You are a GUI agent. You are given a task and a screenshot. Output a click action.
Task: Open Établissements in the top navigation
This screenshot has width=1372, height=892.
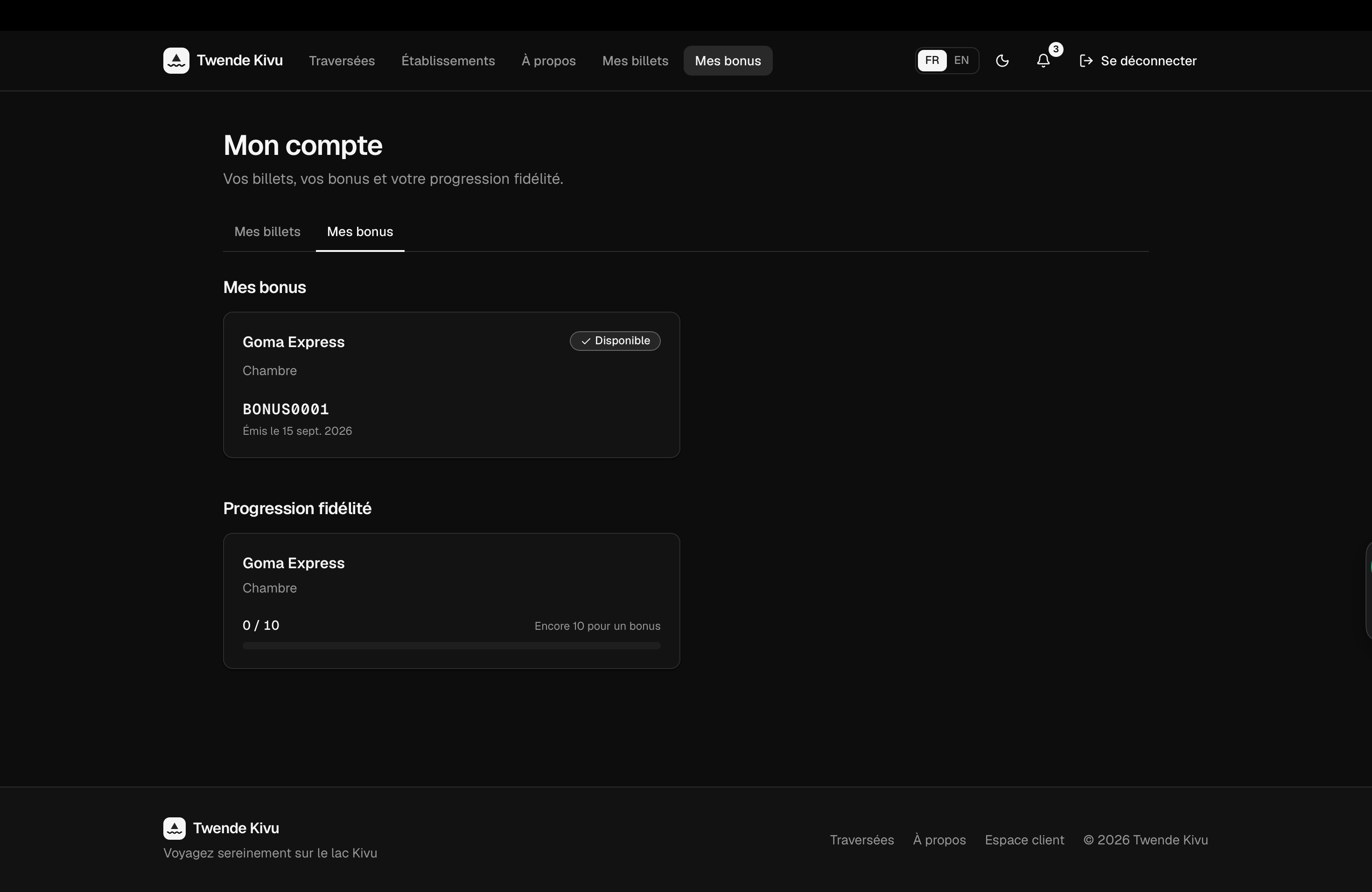pyautogui.click(x=448, y=61)
